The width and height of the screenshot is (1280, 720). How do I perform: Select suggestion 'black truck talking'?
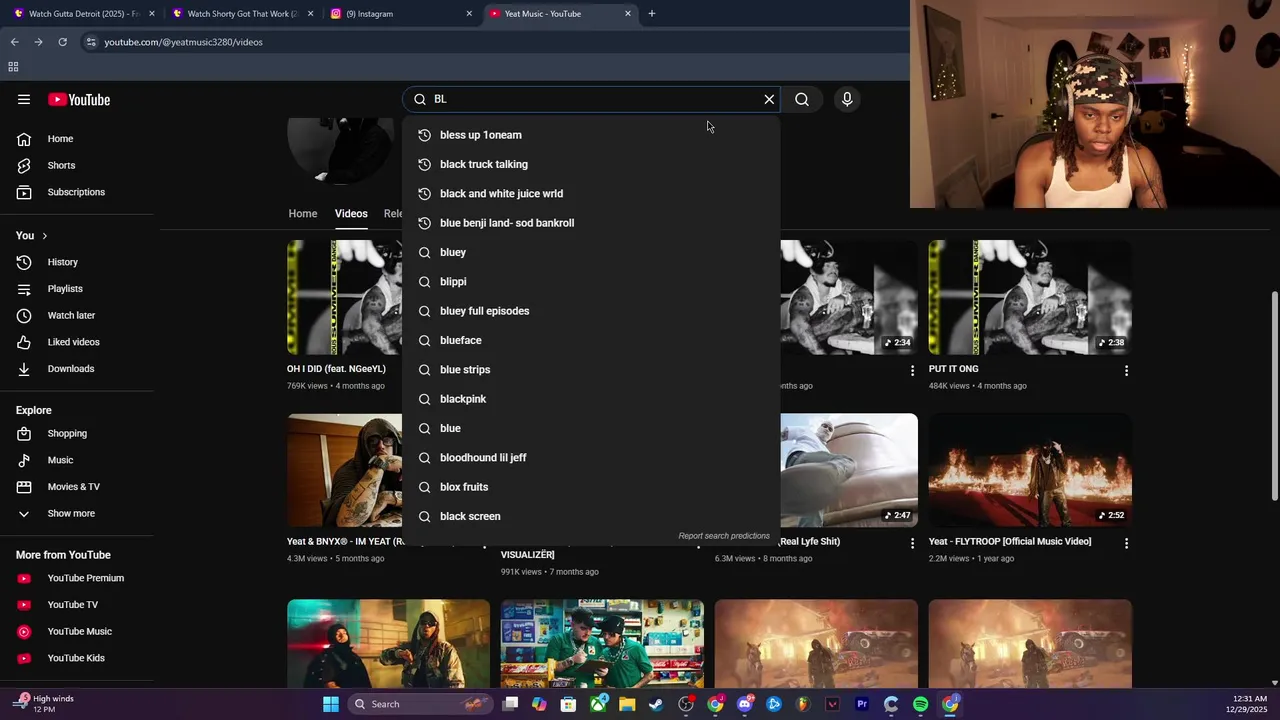[x=591, y=164]
